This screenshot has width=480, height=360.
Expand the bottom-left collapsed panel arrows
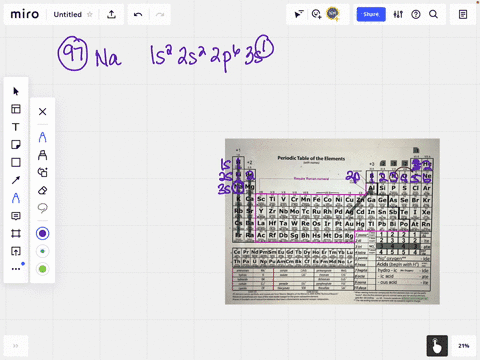16,346
